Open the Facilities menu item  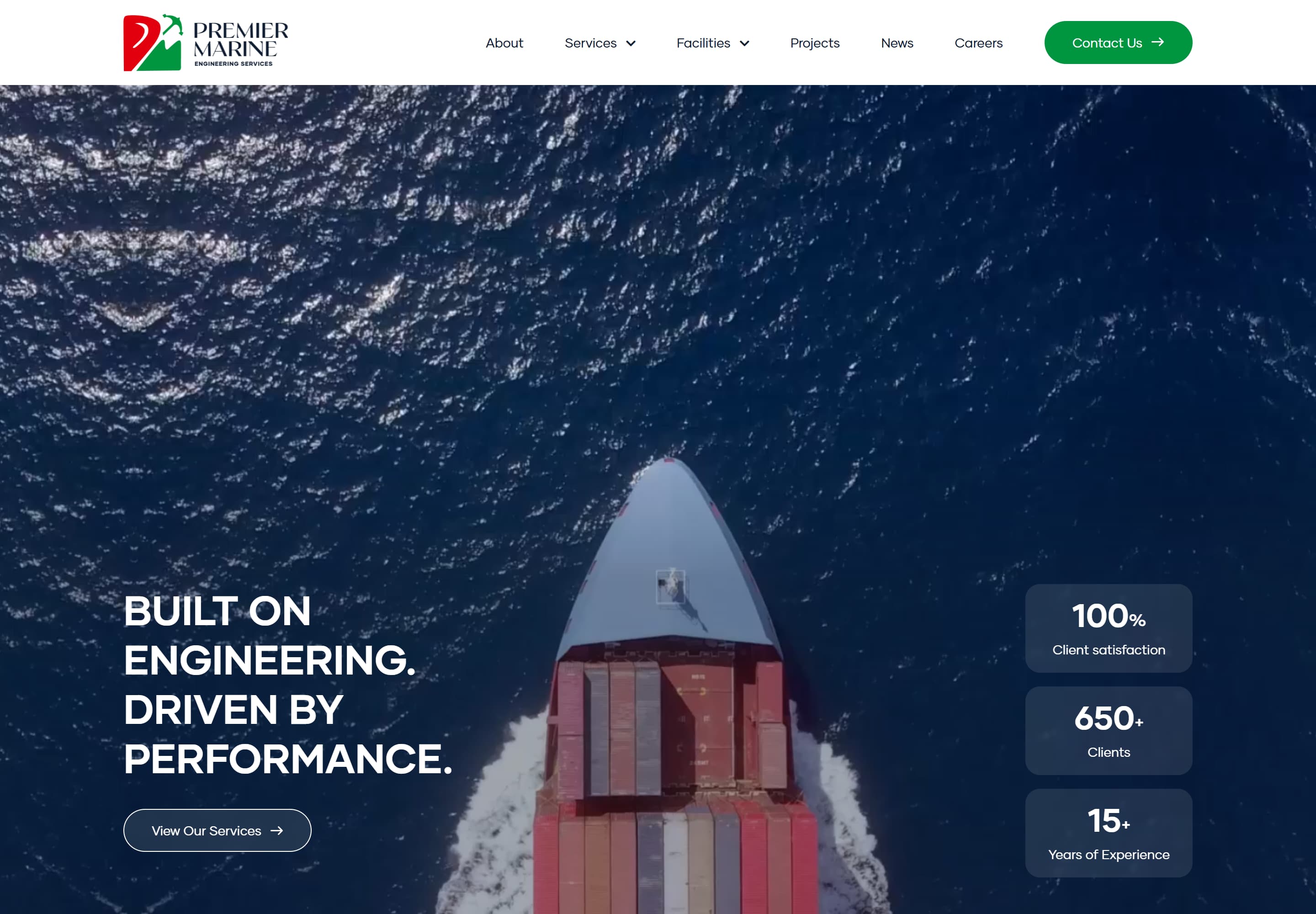point(703,43)
